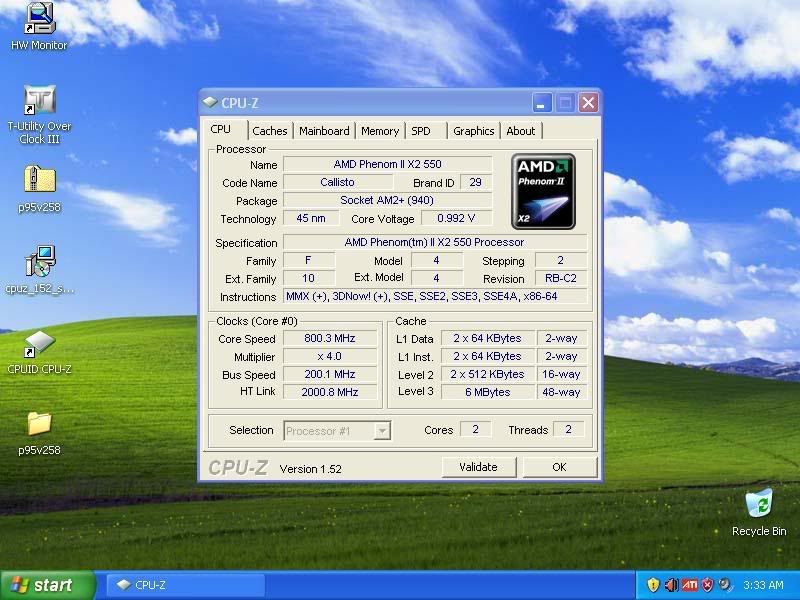This screenshot has height=600, width=800.
Task: Click the red antivirus shield tray icon
Action: click(707, 585)
